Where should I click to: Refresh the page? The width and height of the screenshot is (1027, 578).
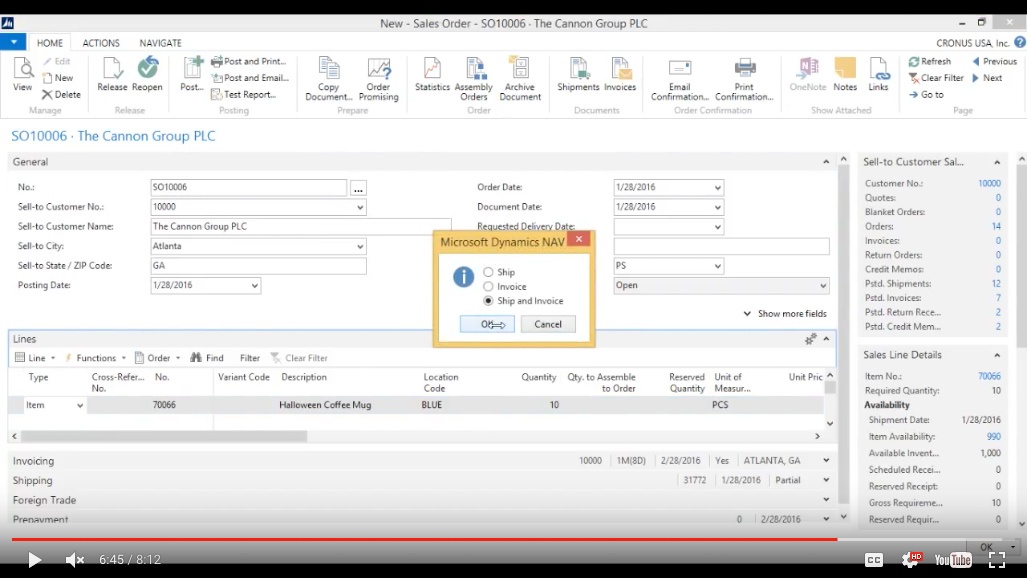(929, 61)
